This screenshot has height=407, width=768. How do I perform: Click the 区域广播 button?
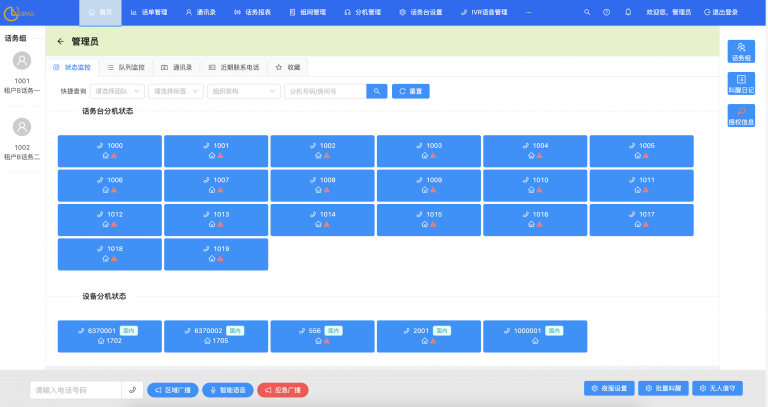172,390
